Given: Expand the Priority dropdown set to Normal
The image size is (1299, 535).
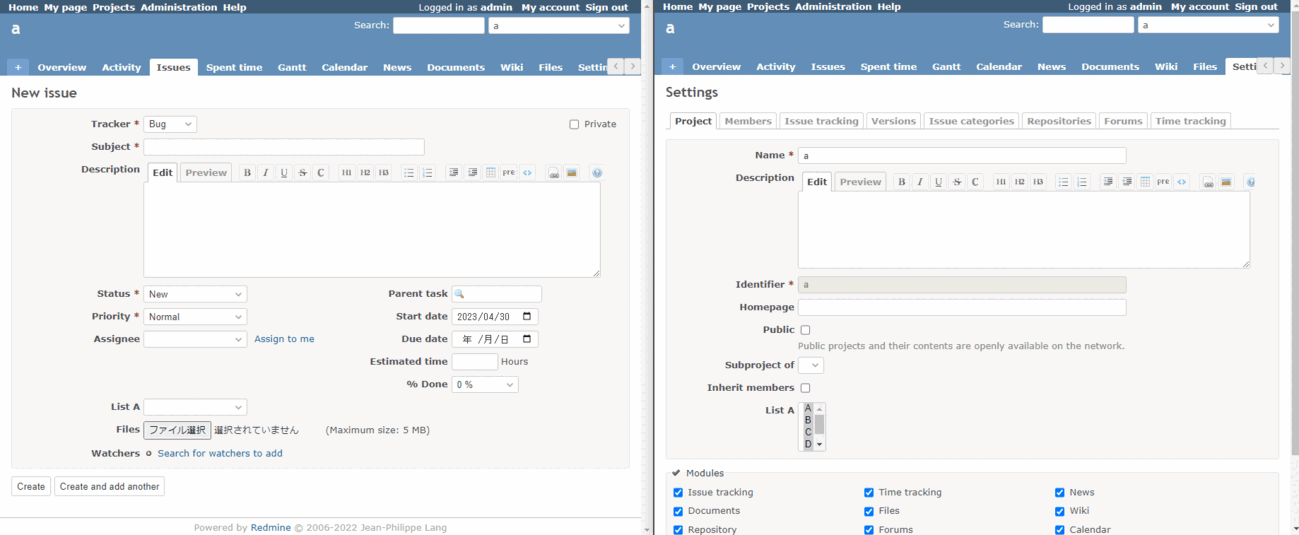Looking at the screenshot, I should point(195,317).
